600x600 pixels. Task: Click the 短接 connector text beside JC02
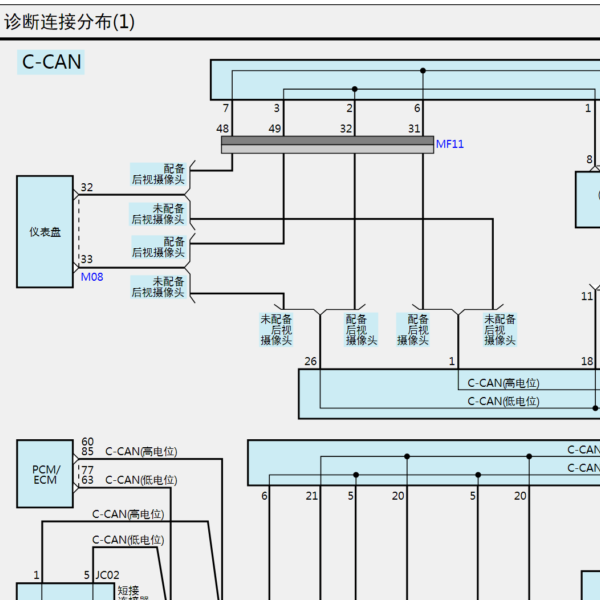tap(128, 590)
